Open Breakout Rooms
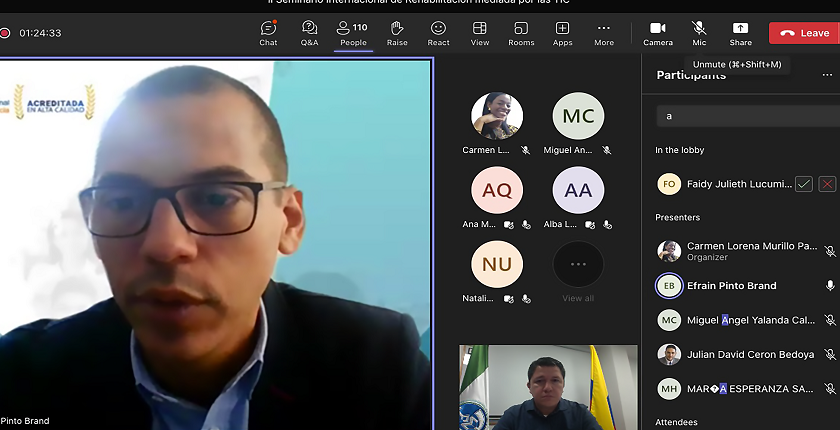The width and height of the screenshot is (840, 430). coord(521,33)
